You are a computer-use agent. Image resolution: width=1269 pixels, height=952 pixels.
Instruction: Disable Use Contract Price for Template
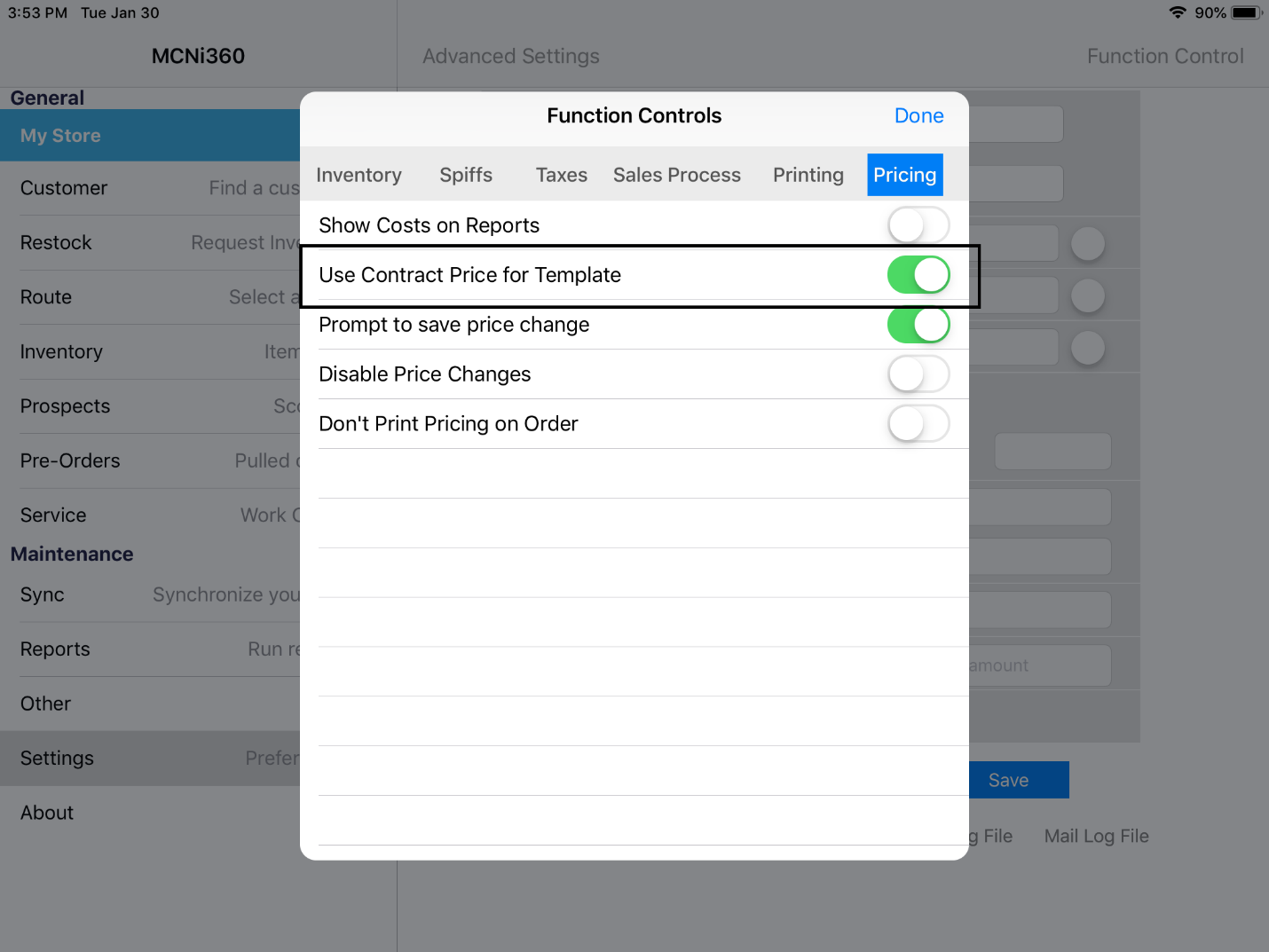[918, 275]
